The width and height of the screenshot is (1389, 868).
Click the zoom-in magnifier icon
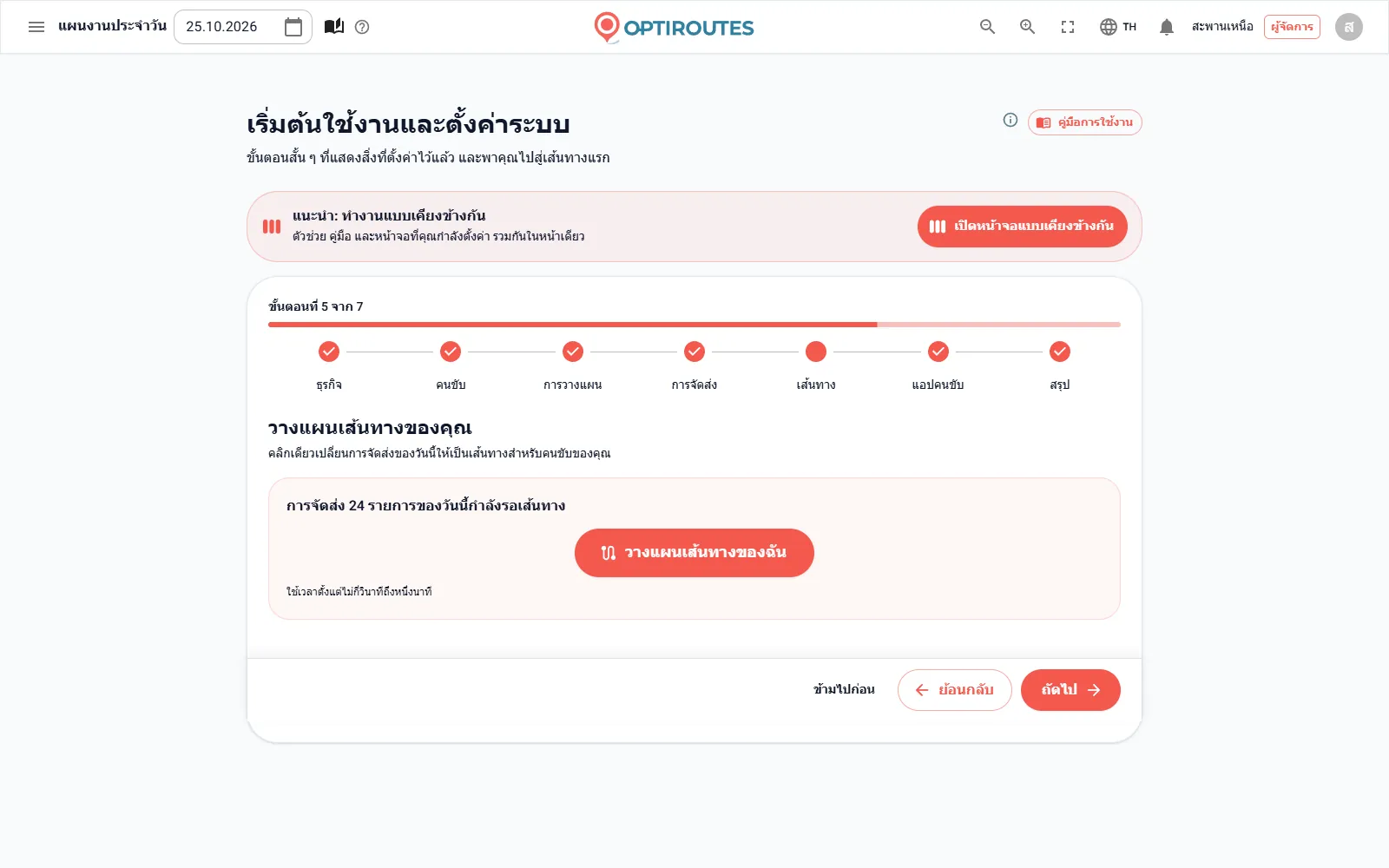pyautogui.click(x=1028, y=27)
